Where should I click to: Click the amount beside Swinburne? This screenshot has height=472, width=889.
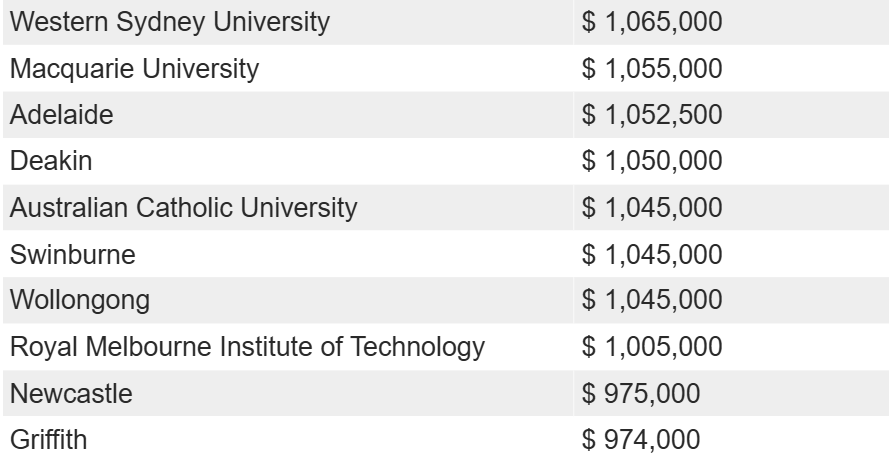point(651,254)
